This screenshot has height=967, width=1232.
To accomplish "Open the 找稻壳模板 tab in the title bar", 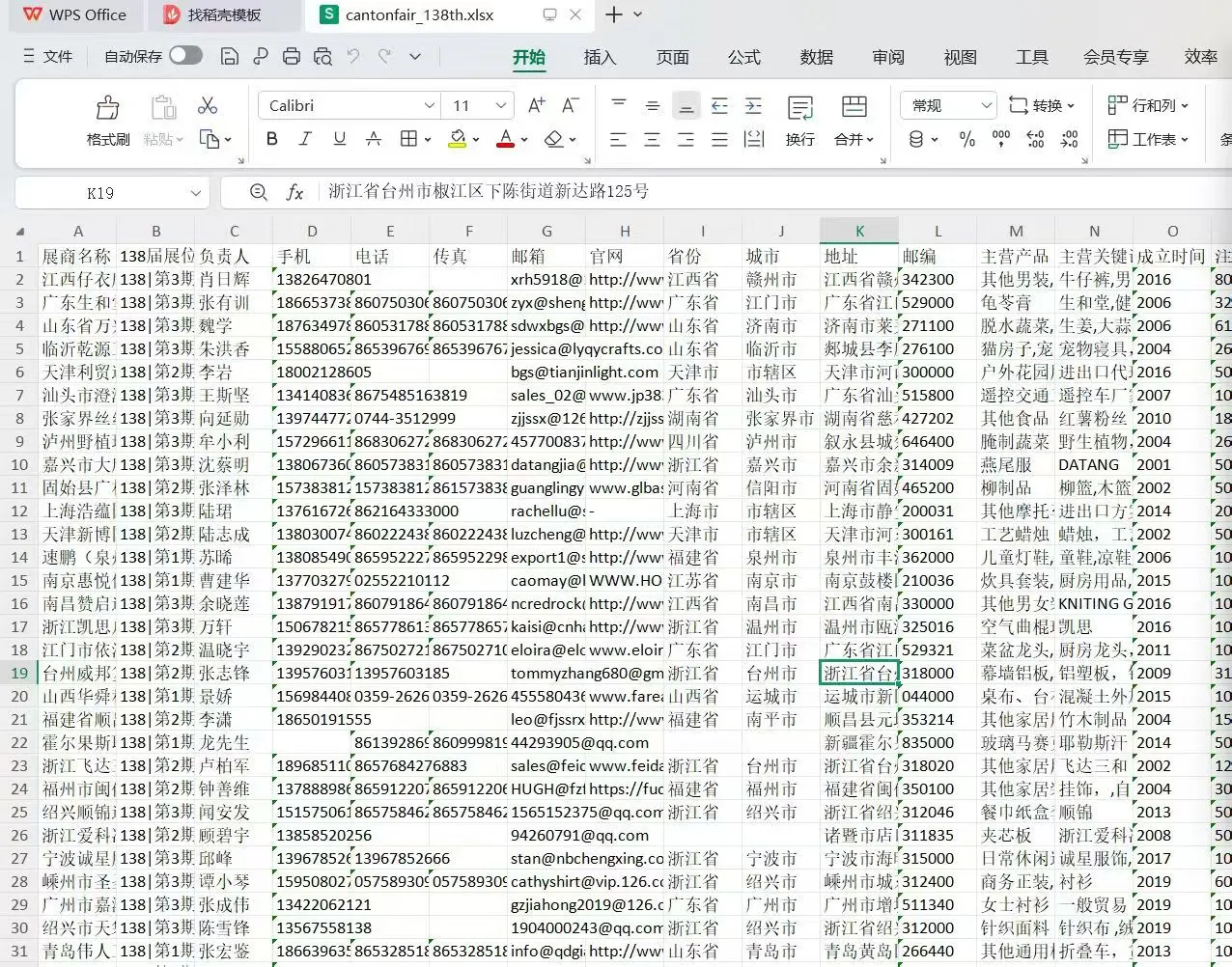I will (225, 14).
